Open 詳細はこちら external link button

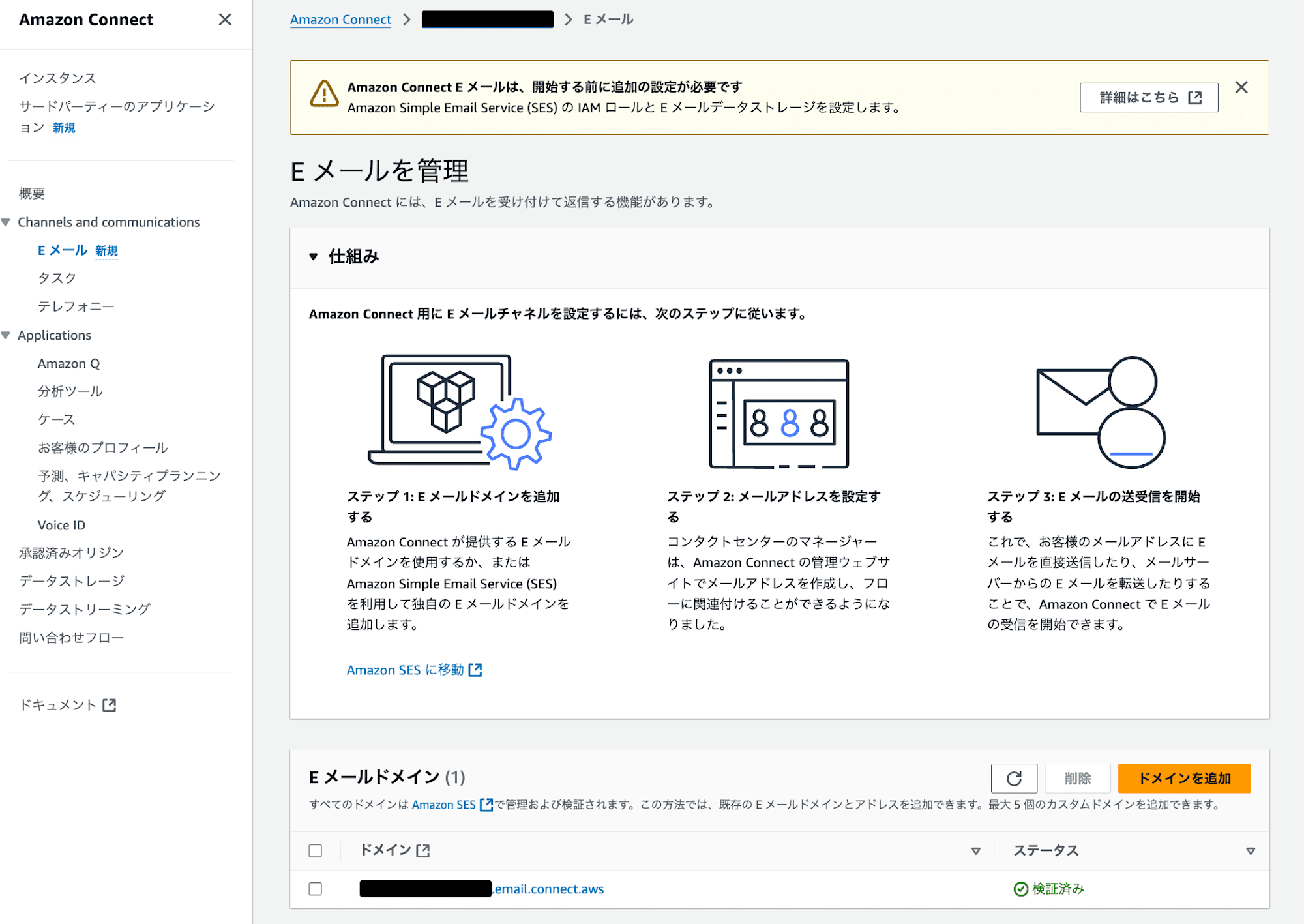(x=1149, y=97)
